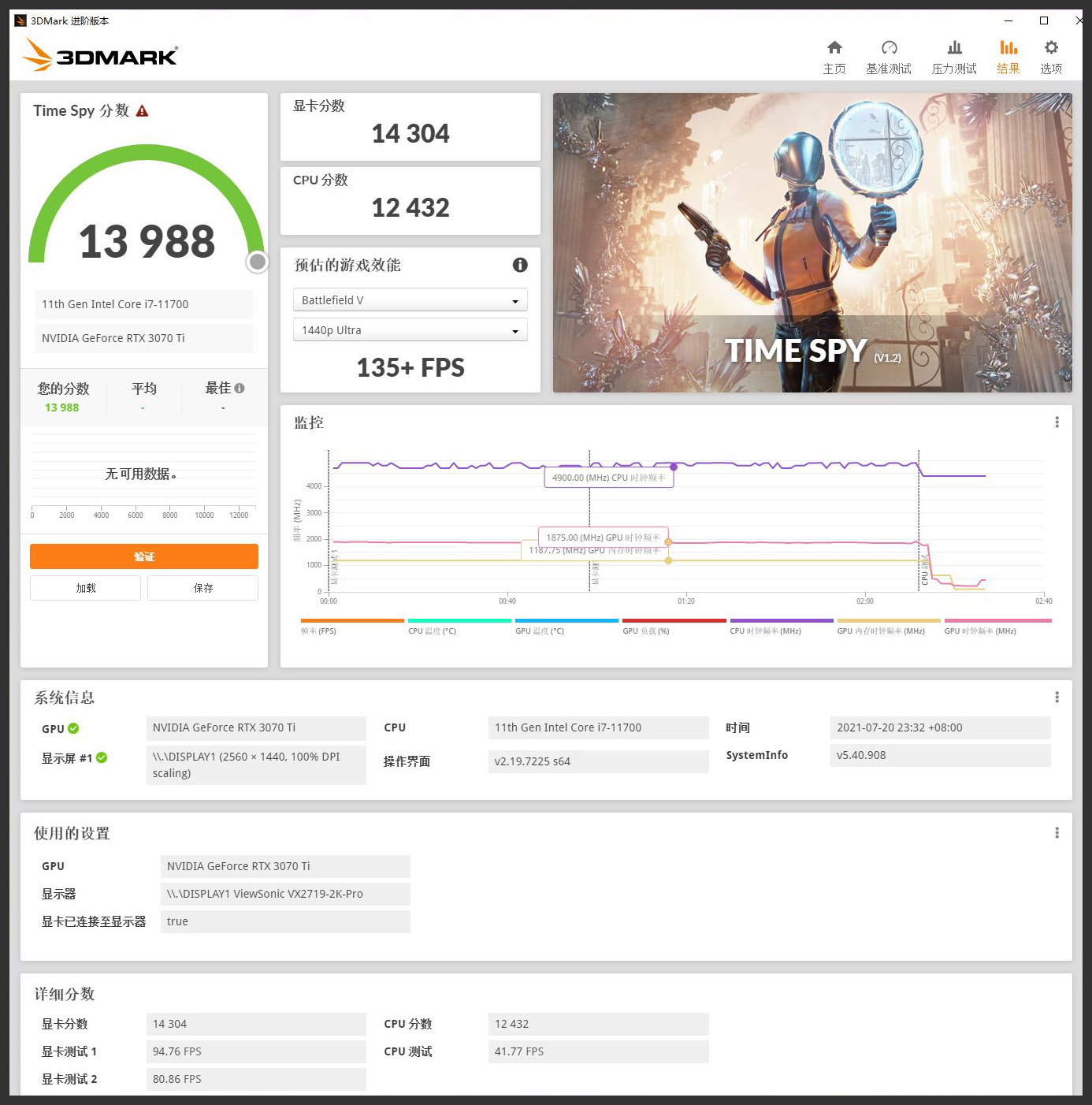Screen dimensions: 1092x1105
Task: Click the 加载 load button
Action: pyautogui.click(x=85, y=588)
